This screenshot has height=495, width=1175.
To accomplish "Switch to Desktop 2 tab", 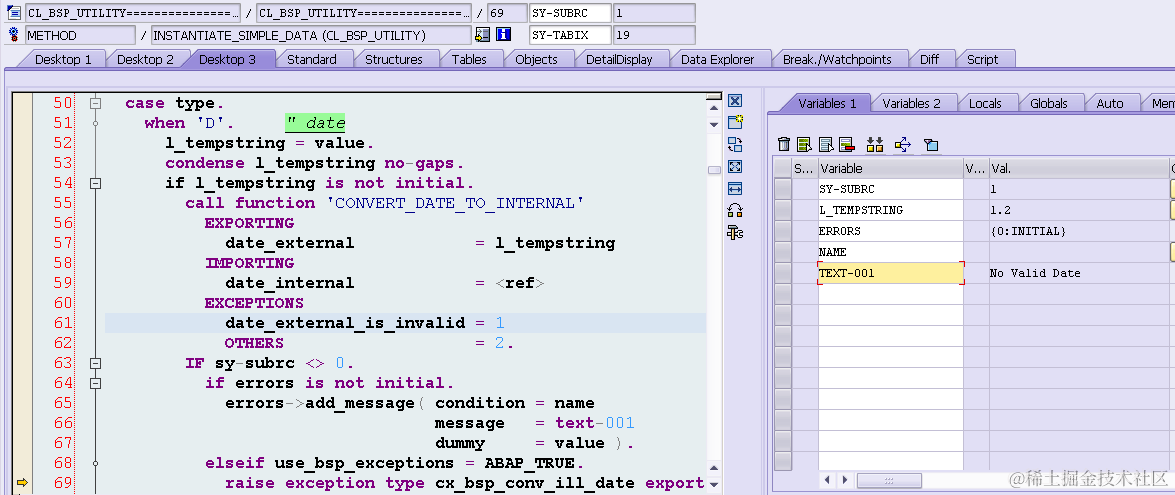I will [145, 59].
